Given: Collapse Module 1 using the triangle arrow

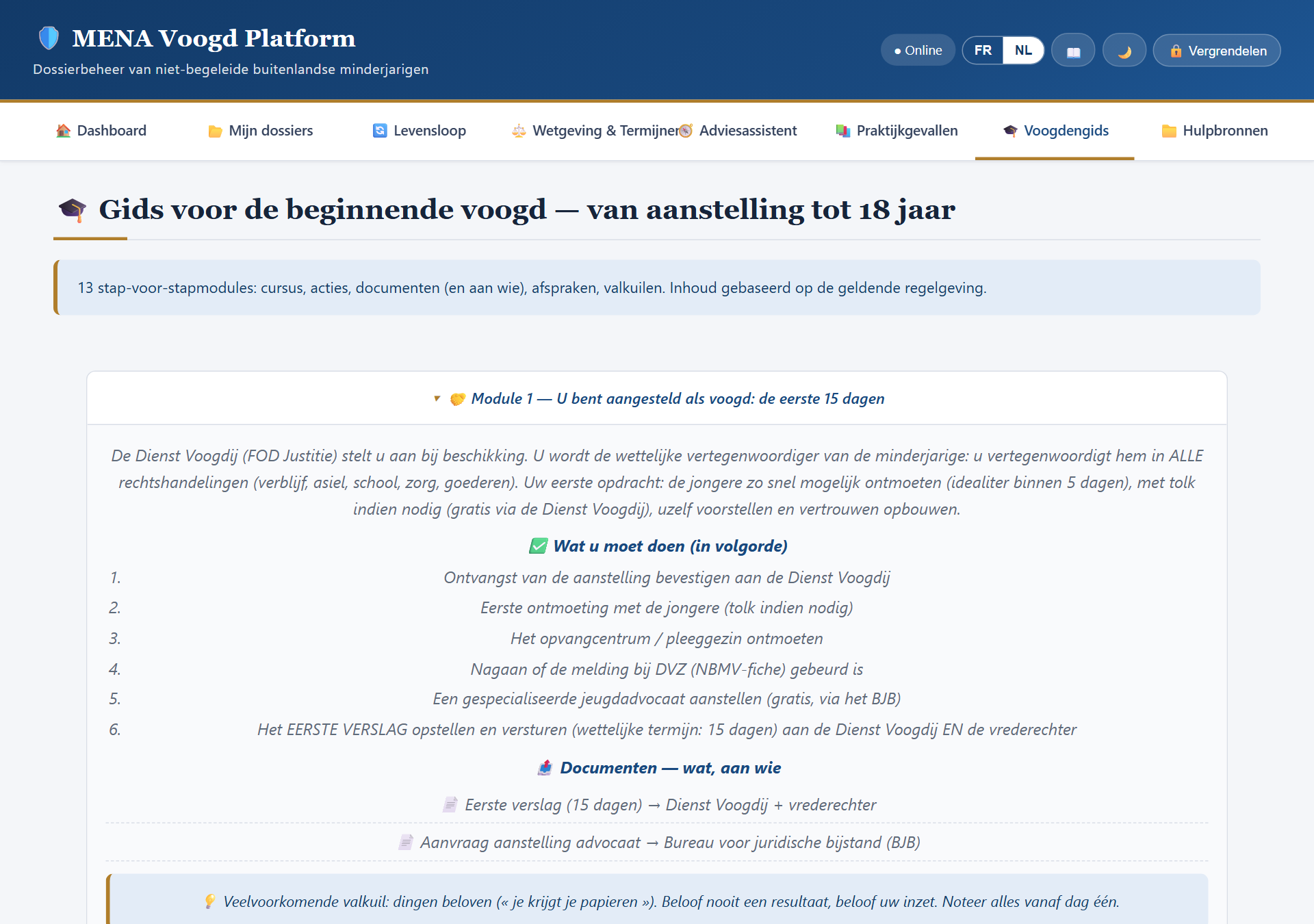Looking at the screenshot, I should click(437, 398).
